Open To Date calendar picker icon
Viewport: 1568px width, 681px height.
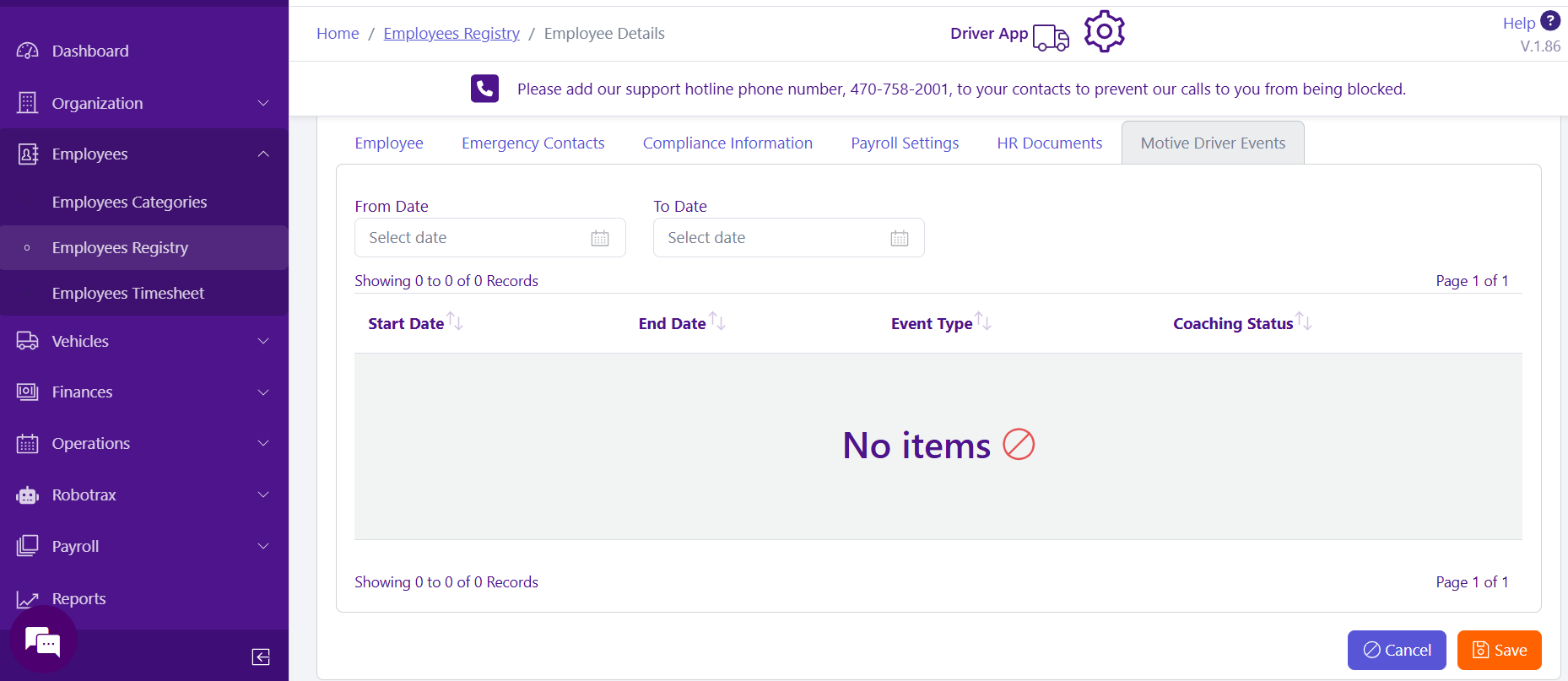click(x=900, y=238)
